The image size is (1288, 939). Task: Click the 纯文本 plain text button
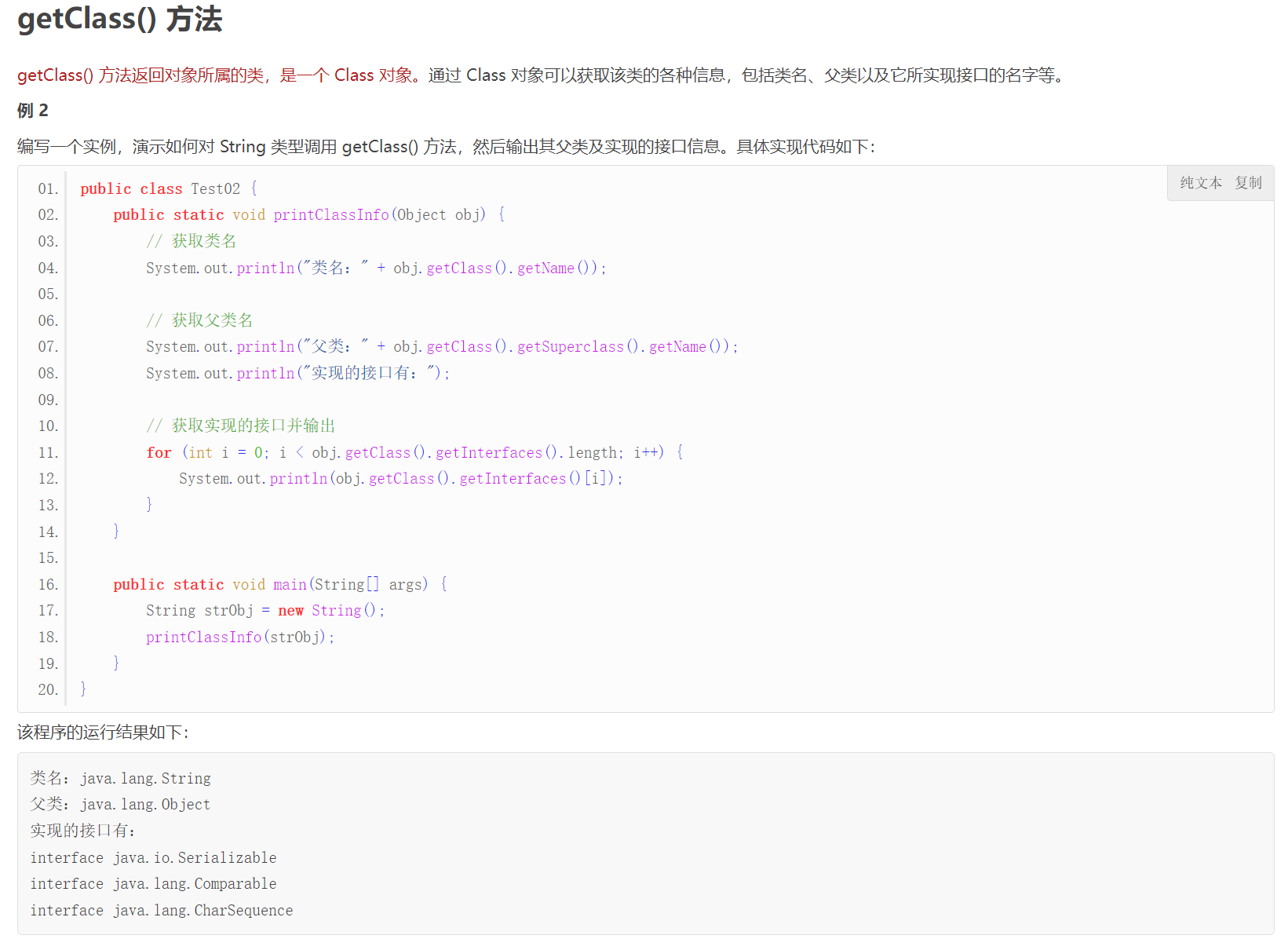(x=1201, y=183)
